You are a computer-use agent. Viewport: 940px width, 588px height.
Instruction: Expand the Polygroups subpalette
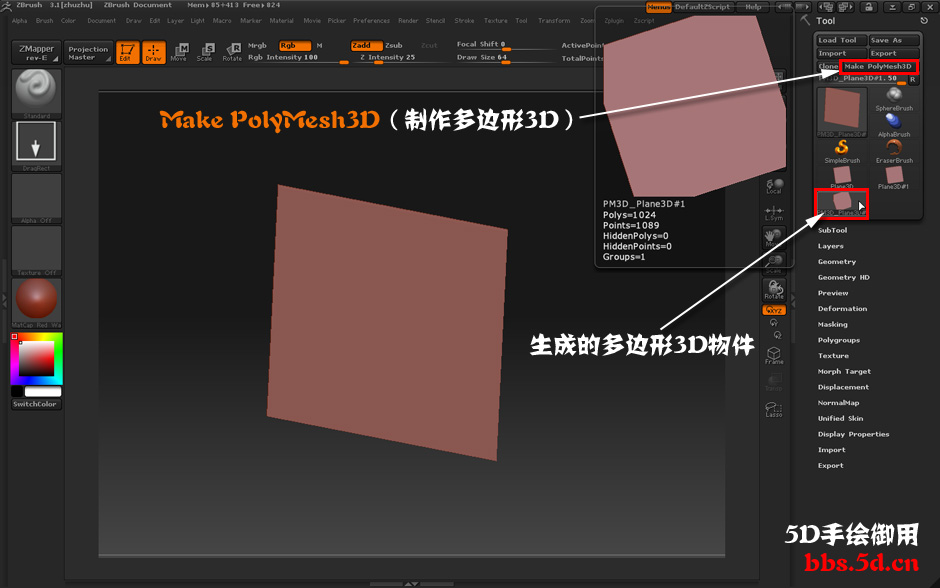coord(839,340)
